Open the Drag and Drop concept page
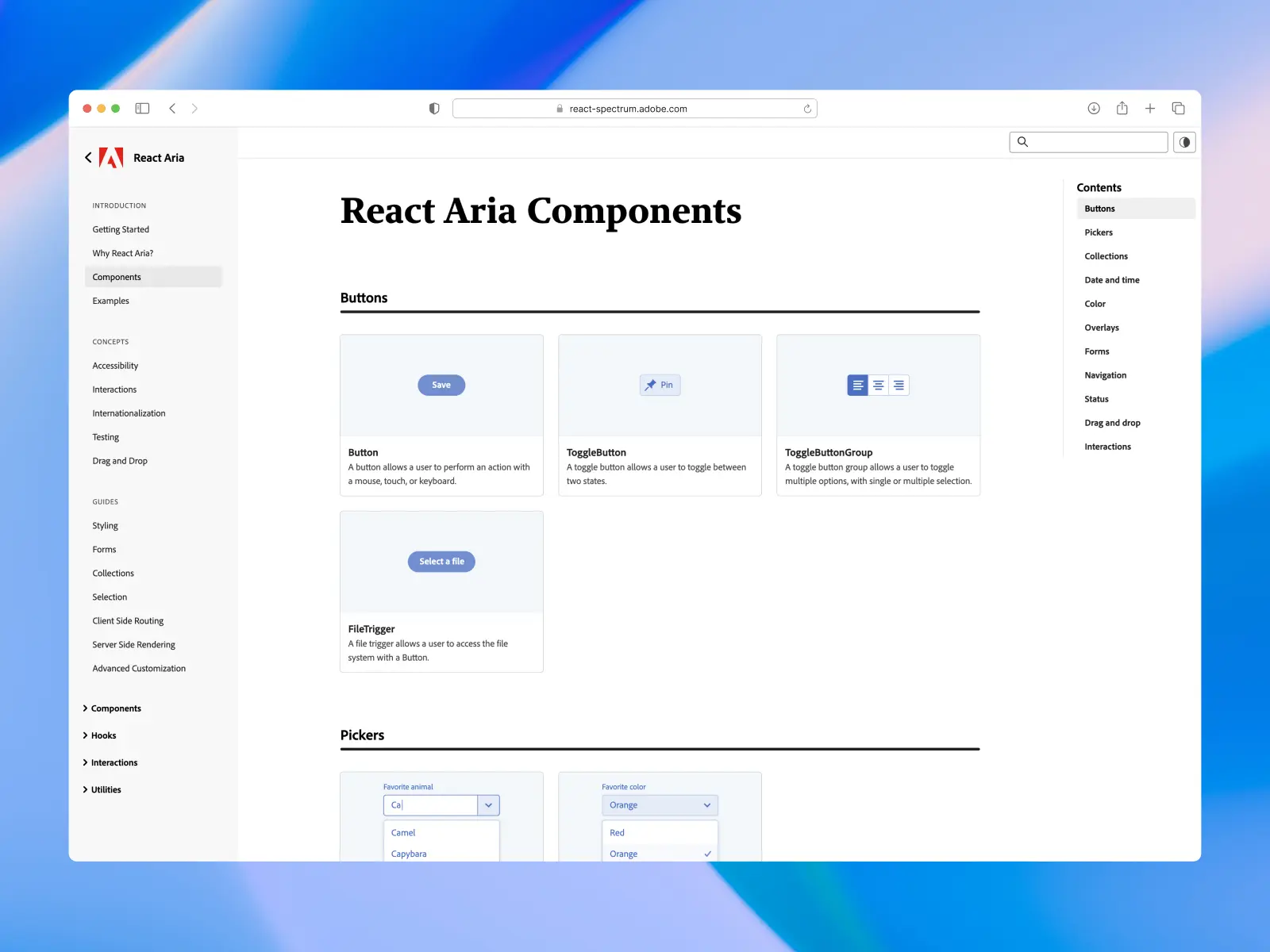Viewport: 1270px width, 952px height. 120,461
